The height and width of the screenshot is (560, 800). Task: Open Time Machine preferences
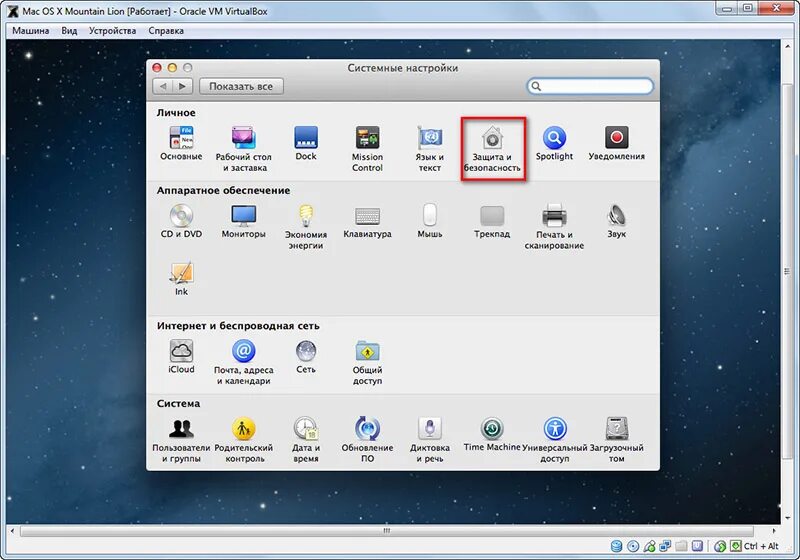tap(492, 435)
